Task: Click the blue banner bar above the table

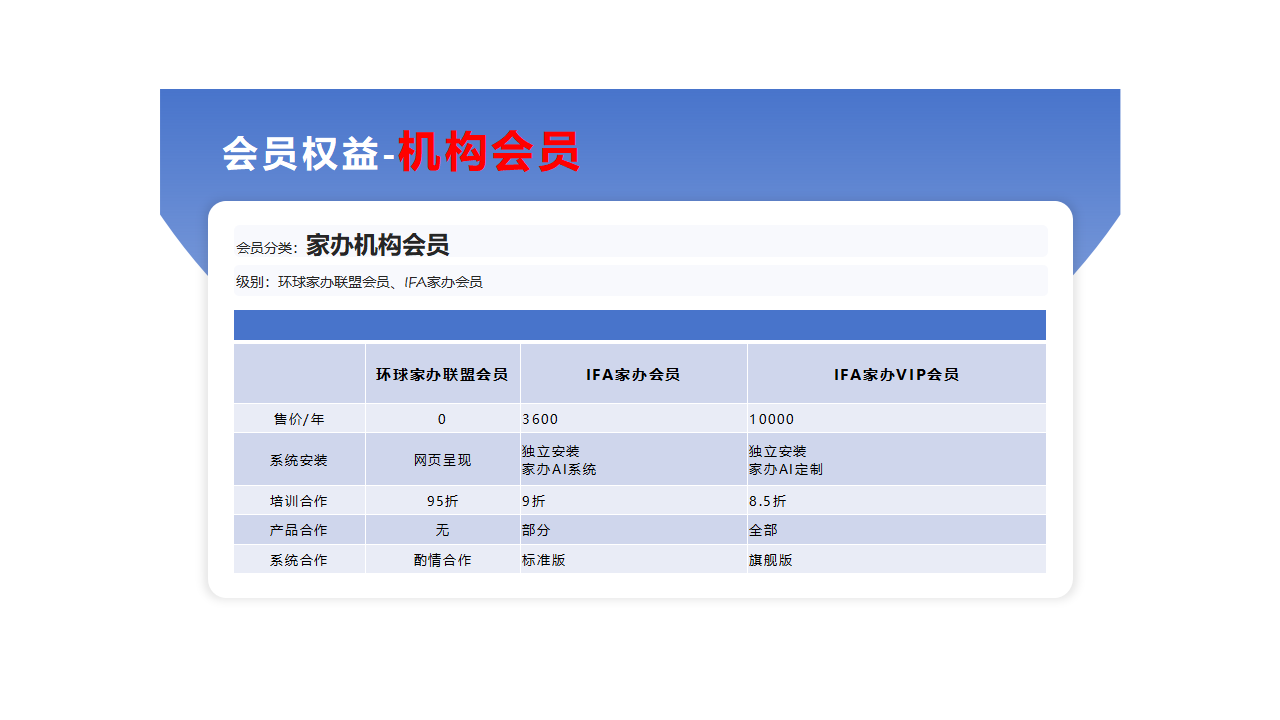Action: tap(640, 325)
